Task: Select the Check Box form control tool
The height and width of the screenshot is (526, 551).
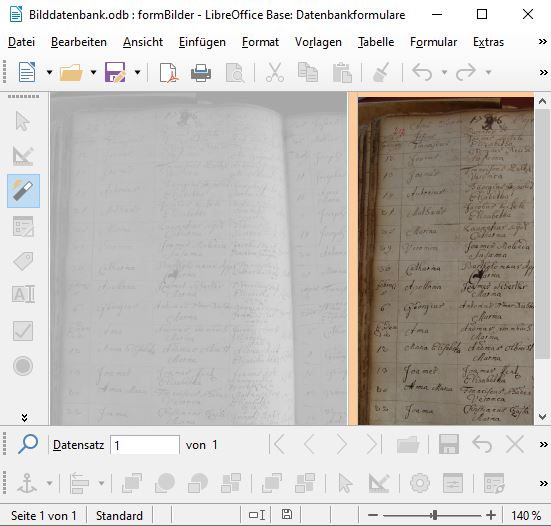Action: [23, 331]
